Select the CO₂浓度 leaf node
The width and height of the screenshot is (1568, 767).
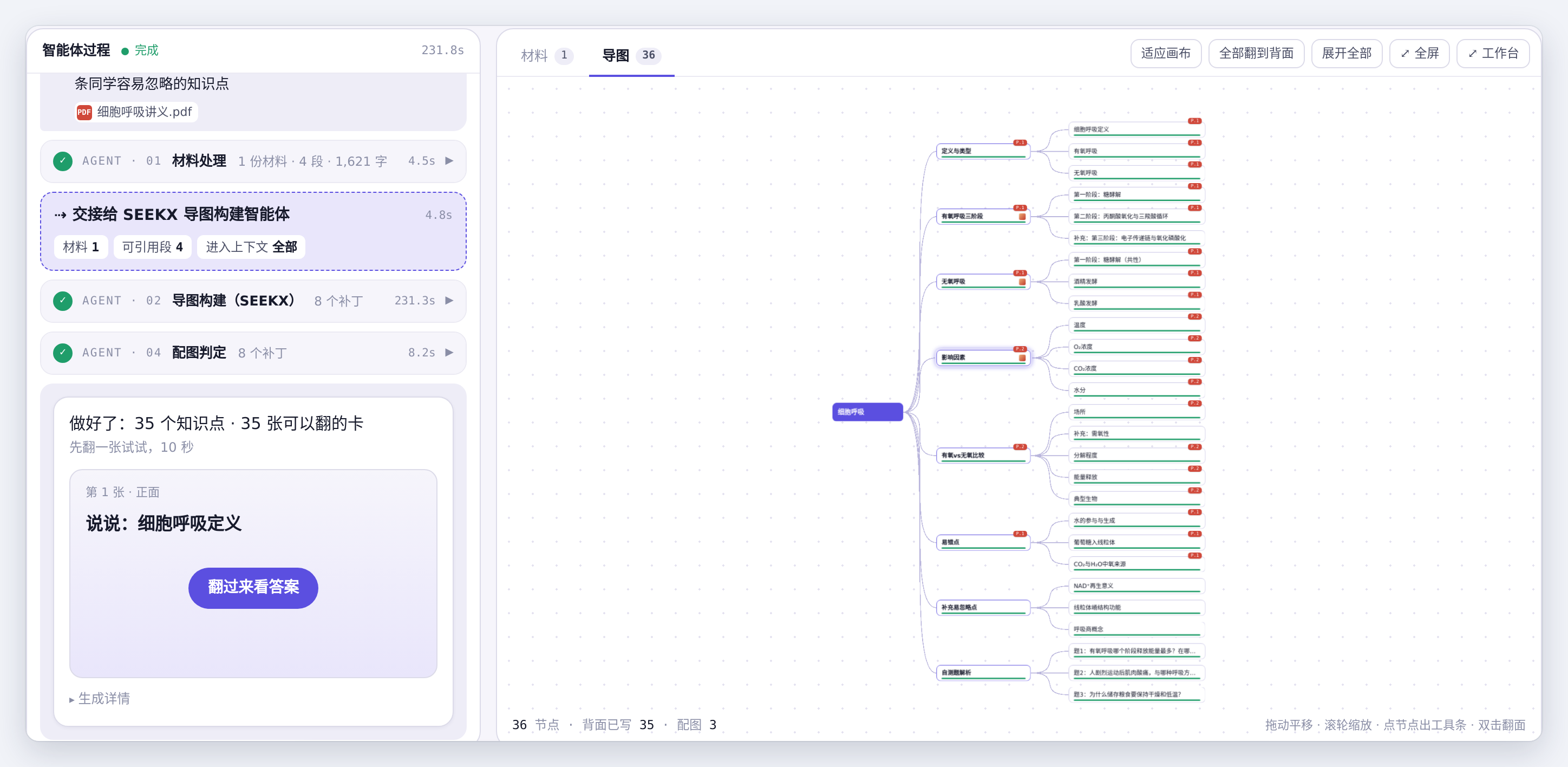coord(1136,368)
